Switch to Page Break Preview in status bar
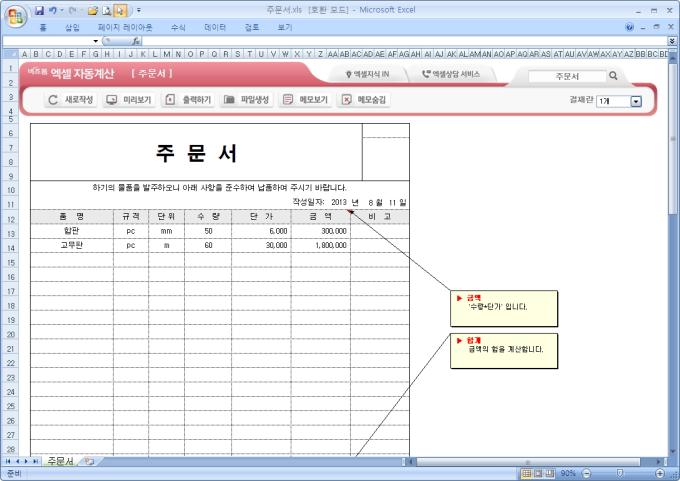 (x=550, y=473)
